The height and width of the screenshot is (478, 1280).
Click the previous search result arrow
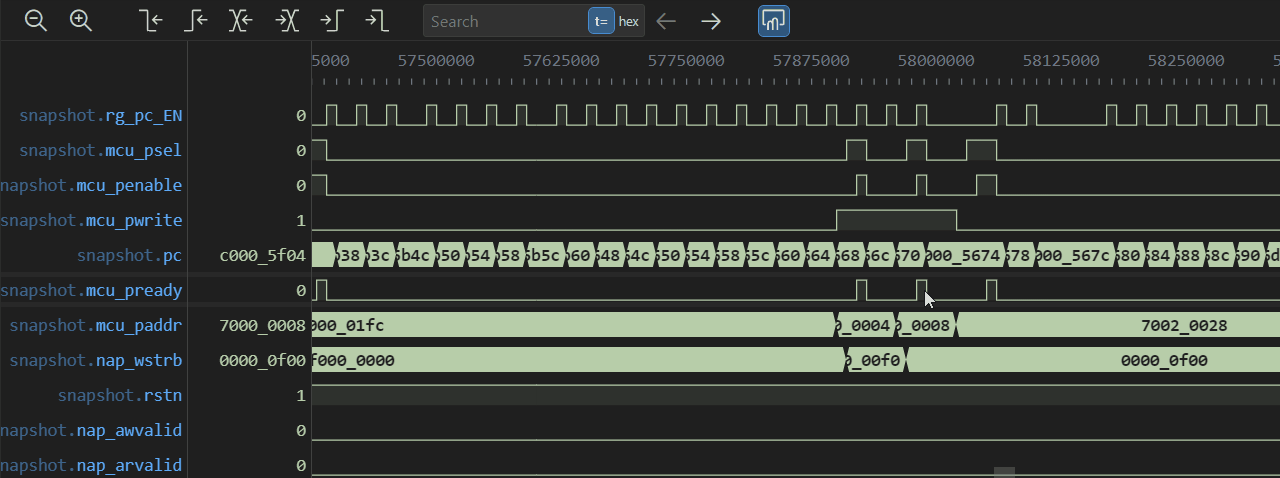pos(666,21)
